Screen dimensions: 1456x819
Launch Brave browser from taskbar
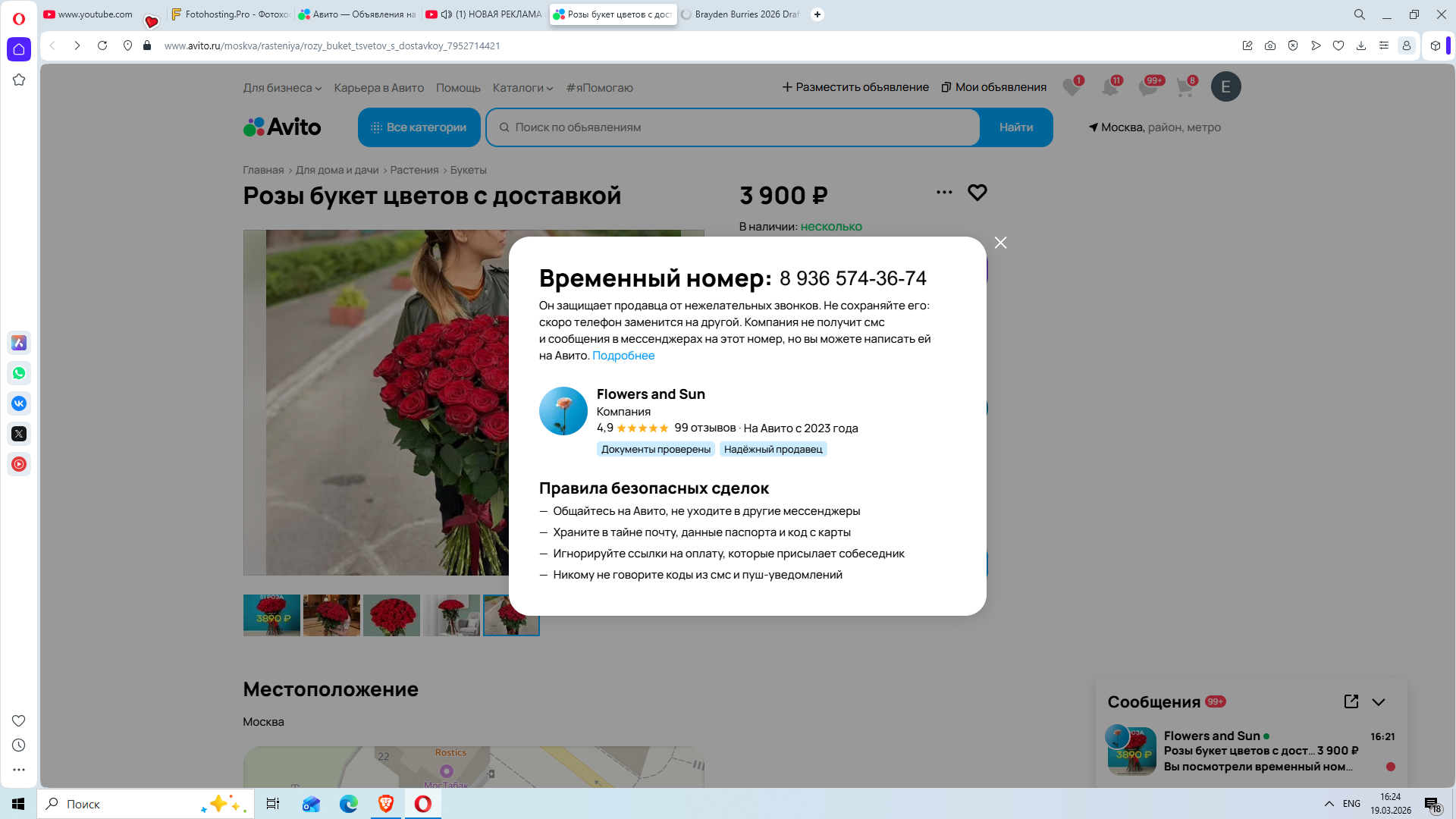(x=386, y=804)
